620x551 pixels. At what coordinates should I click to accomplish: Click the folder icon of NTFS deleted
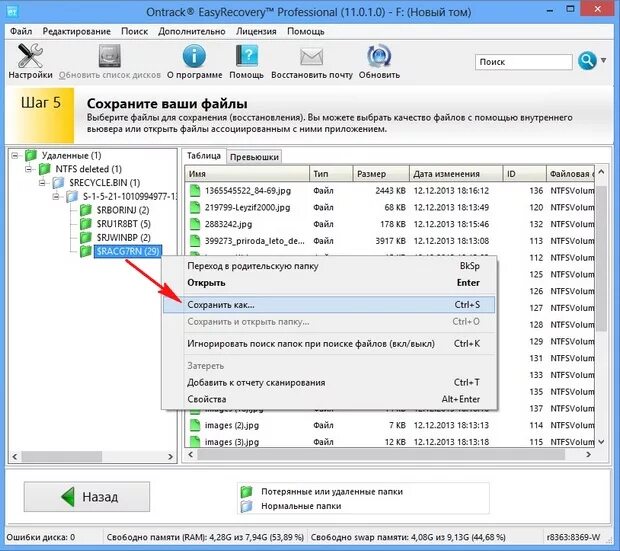[x=45, y=169]
